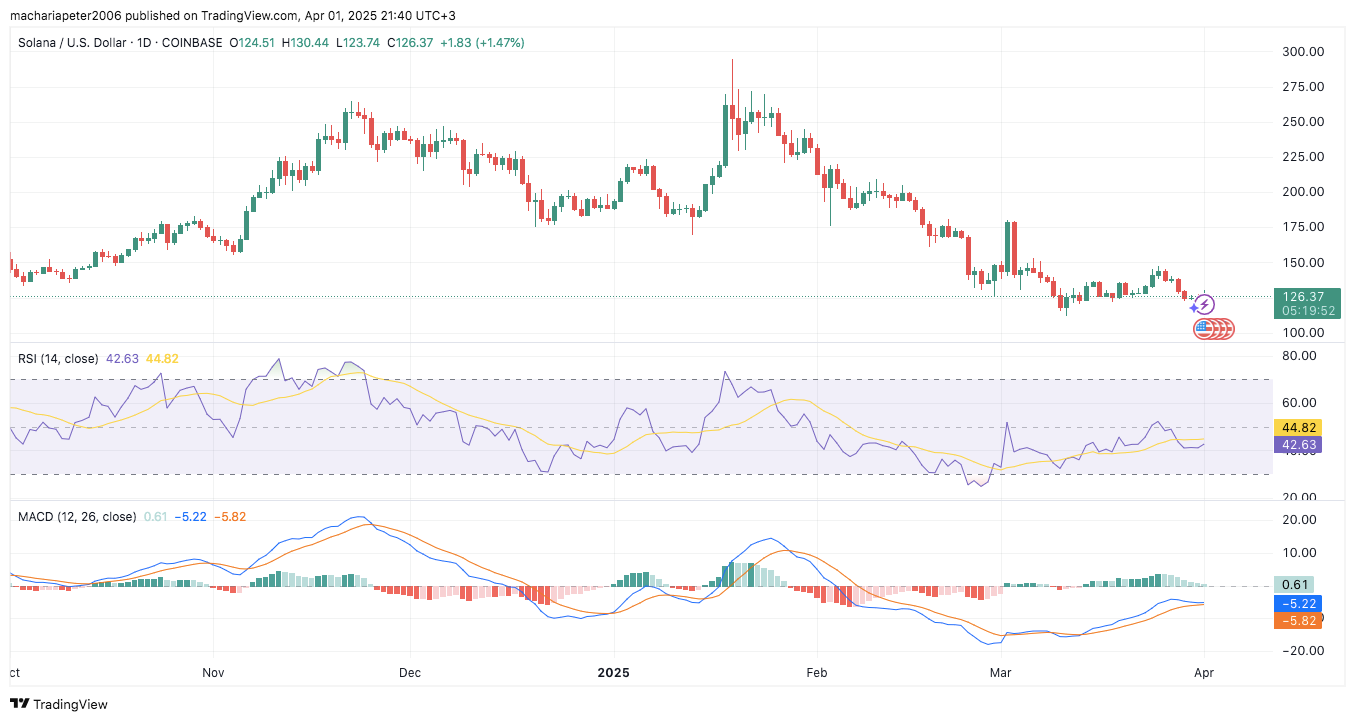Click the Mar label on the time axis
The width and height of the screenshot is (1355, 721).
[998, 674]
